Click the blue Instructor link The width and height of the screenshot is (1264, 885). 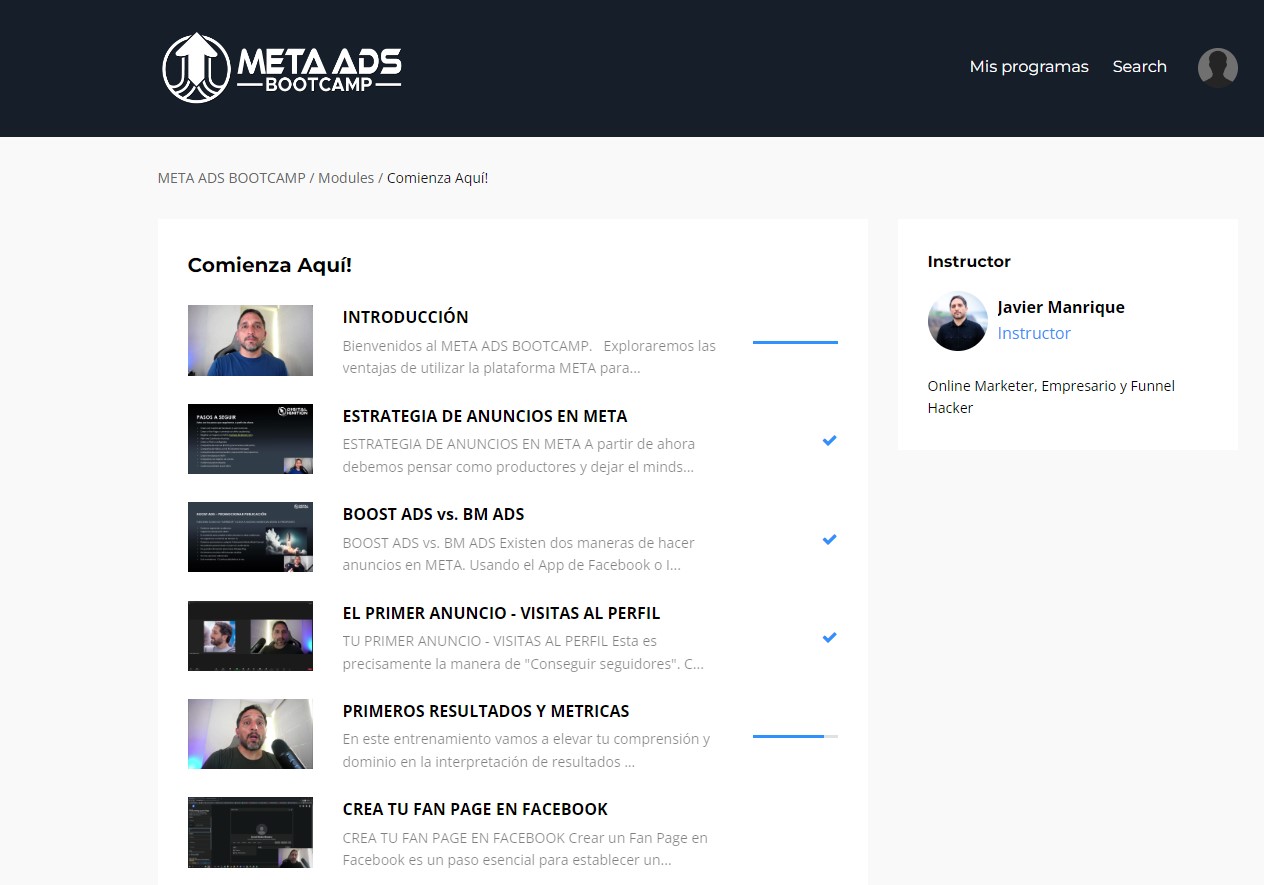click(1034, 333)
